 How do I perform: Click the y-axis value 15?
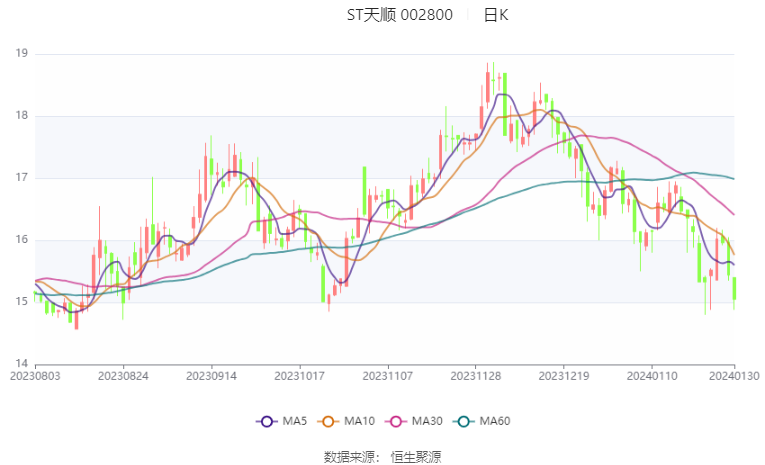[21, 302]
